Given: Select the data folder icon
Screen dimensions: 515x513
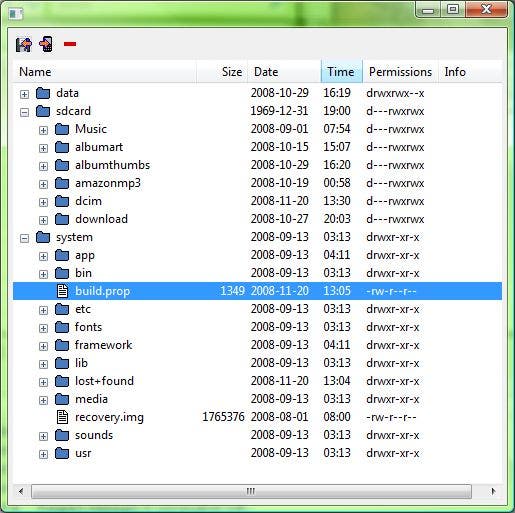Looking at the screenshot, I should [43, 93].
